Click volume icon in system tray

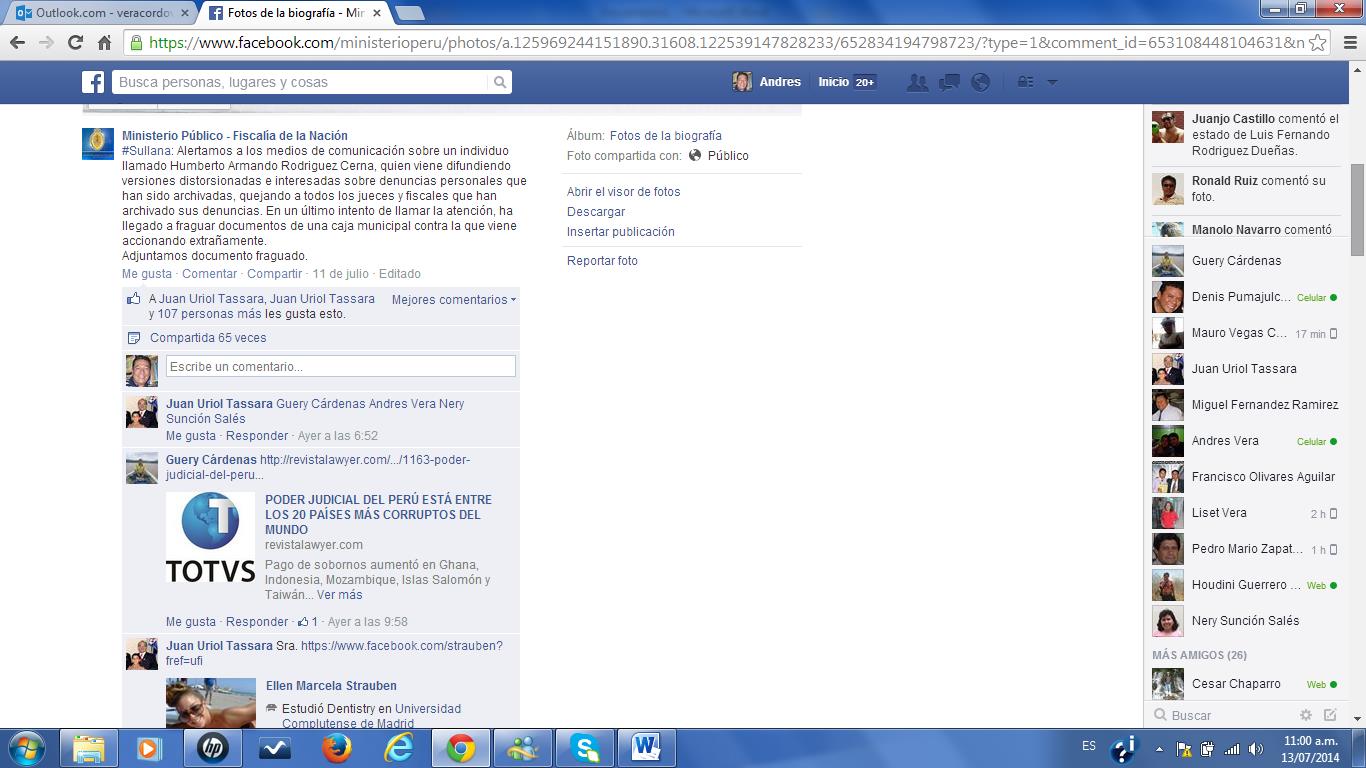click(x=1255, y=748)
